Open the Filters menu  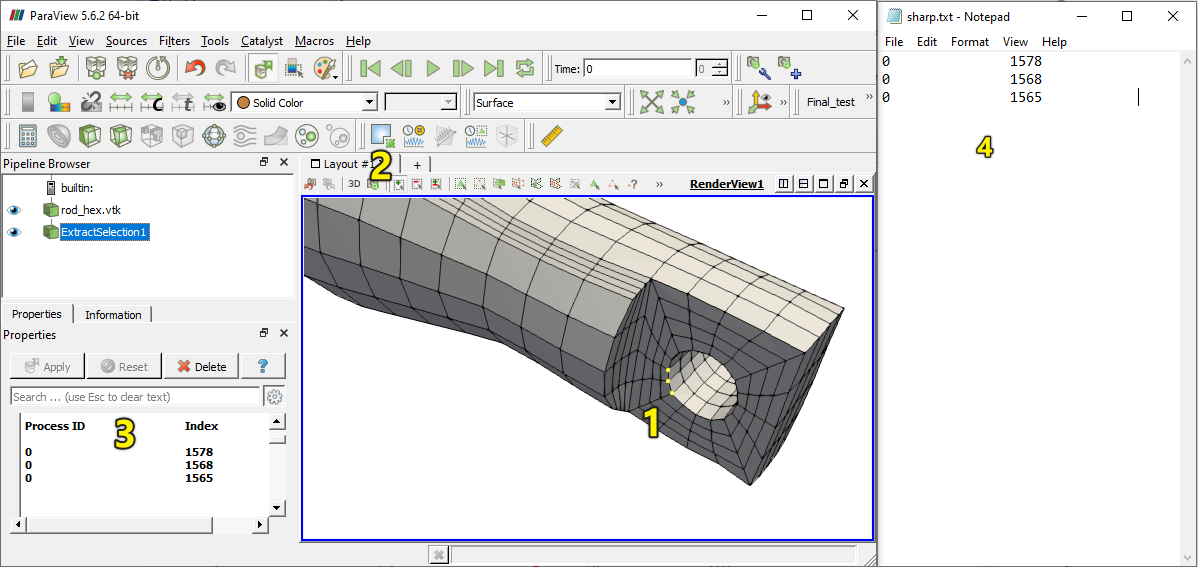coord(174,41)
